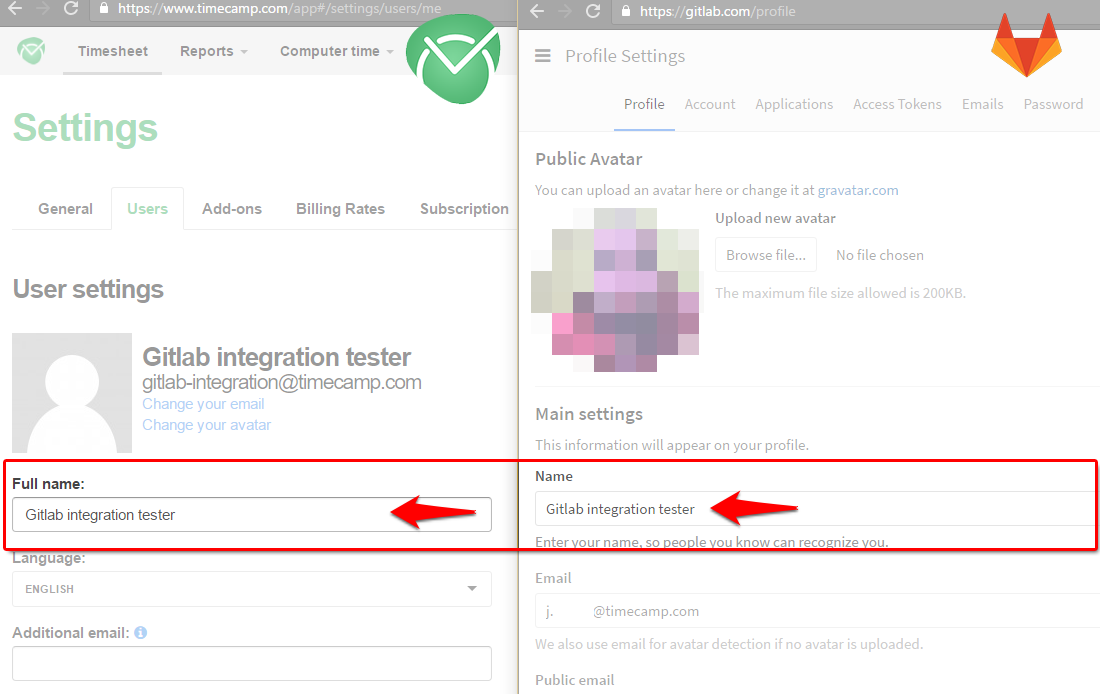Go back in TimeCamp browser window
This screenshot has height=694, width=1100.
(x=15, y=8)
